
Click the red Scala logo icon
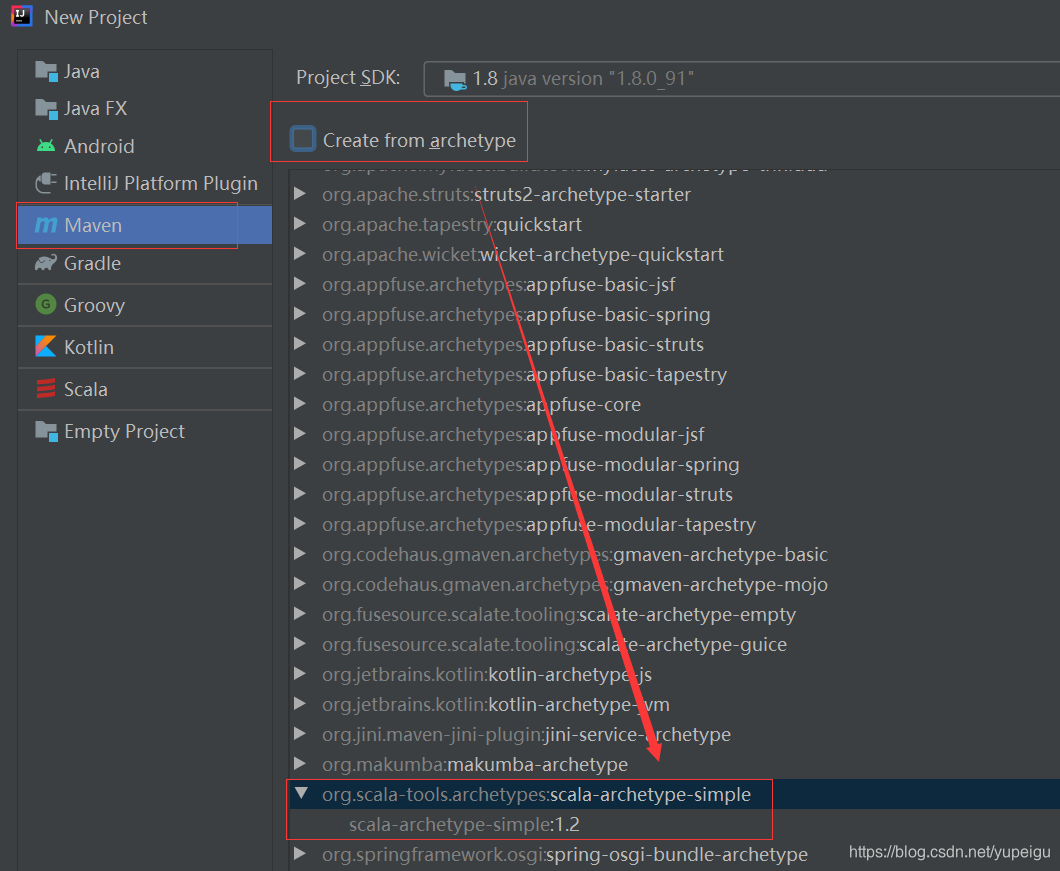(x=45, y=388)
